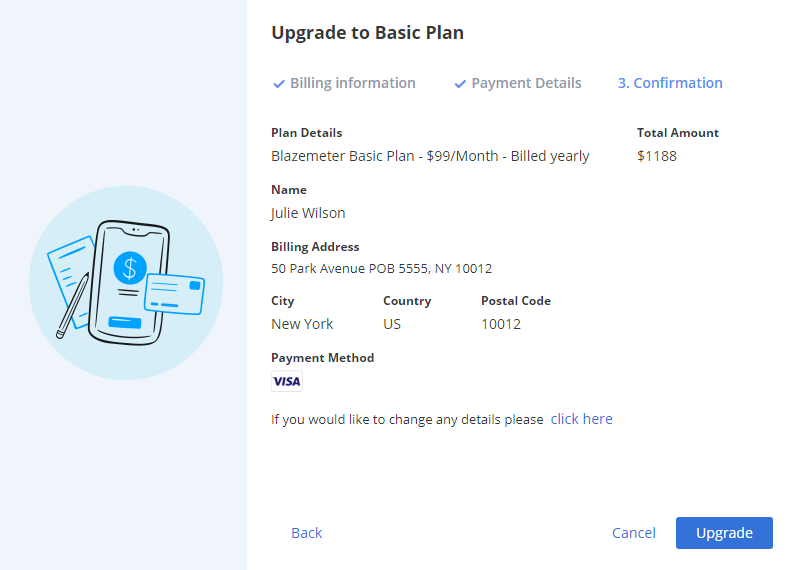Click the Visa card payment icon
Image resolution: width=791 pixels, height=570 pixels.
pyautogui.click(x=287, y=381)
